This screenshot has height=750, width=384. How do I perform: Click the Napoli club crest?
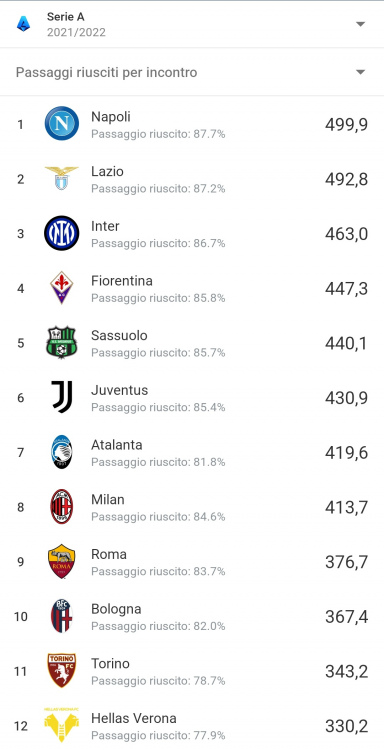tap(62, 123)
